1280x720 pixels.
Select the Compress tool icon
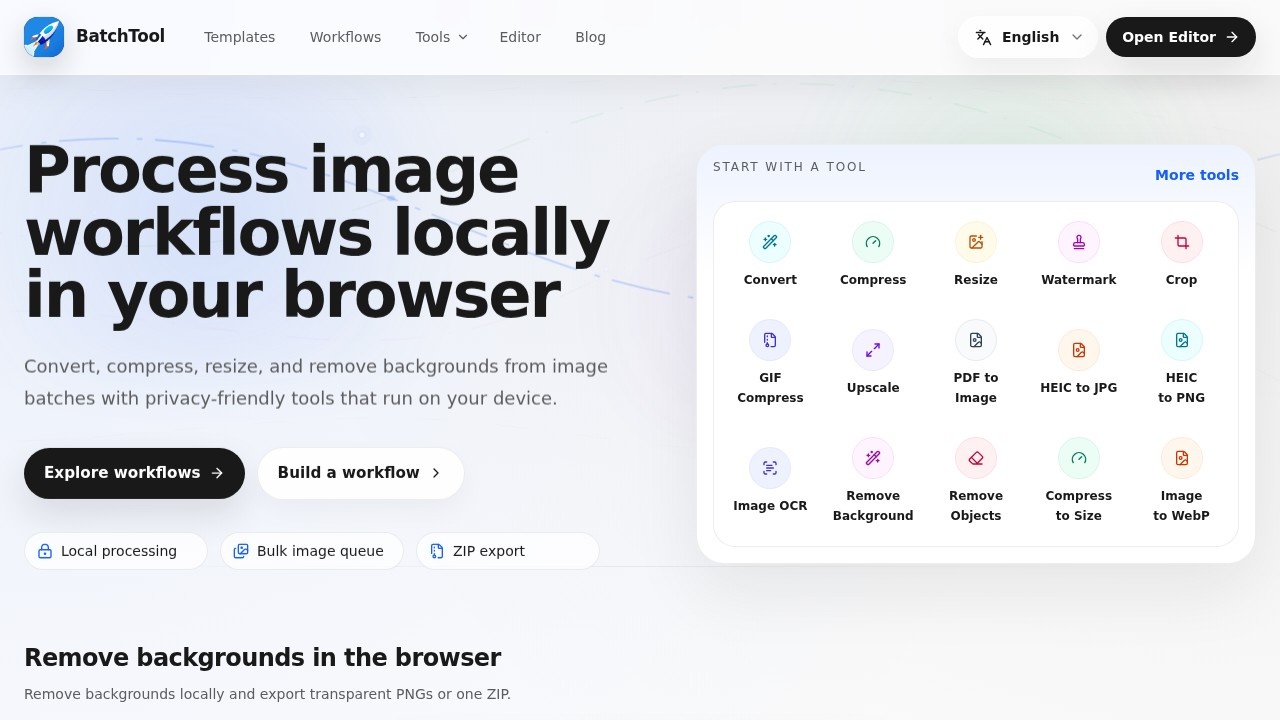point(873,242)
